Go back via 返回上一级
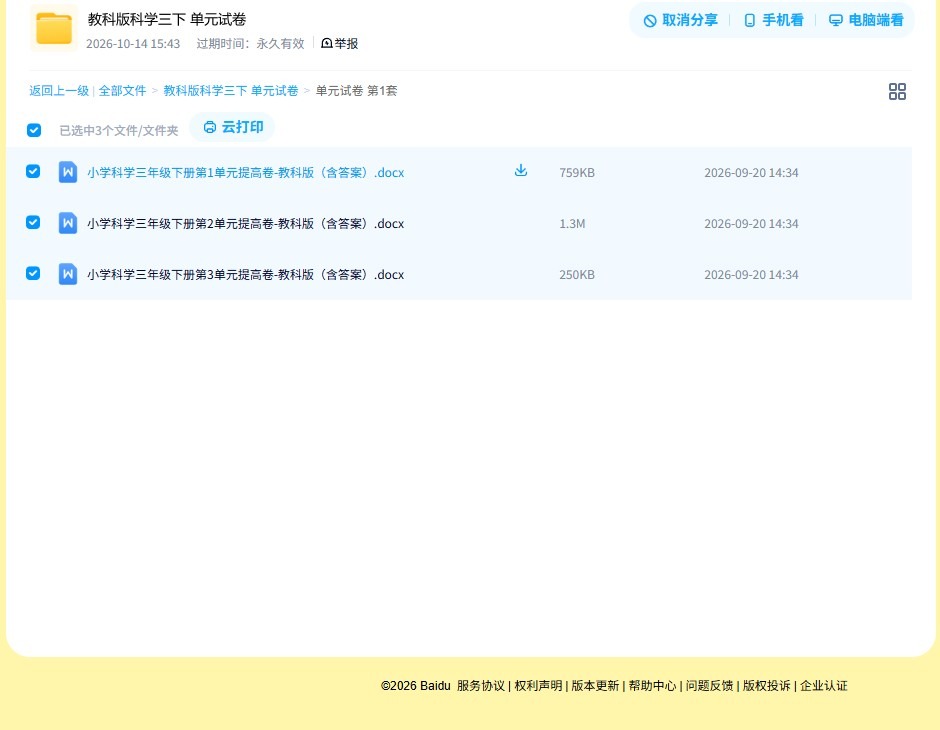This screenshot has height=730, width=940. point(59,91)
